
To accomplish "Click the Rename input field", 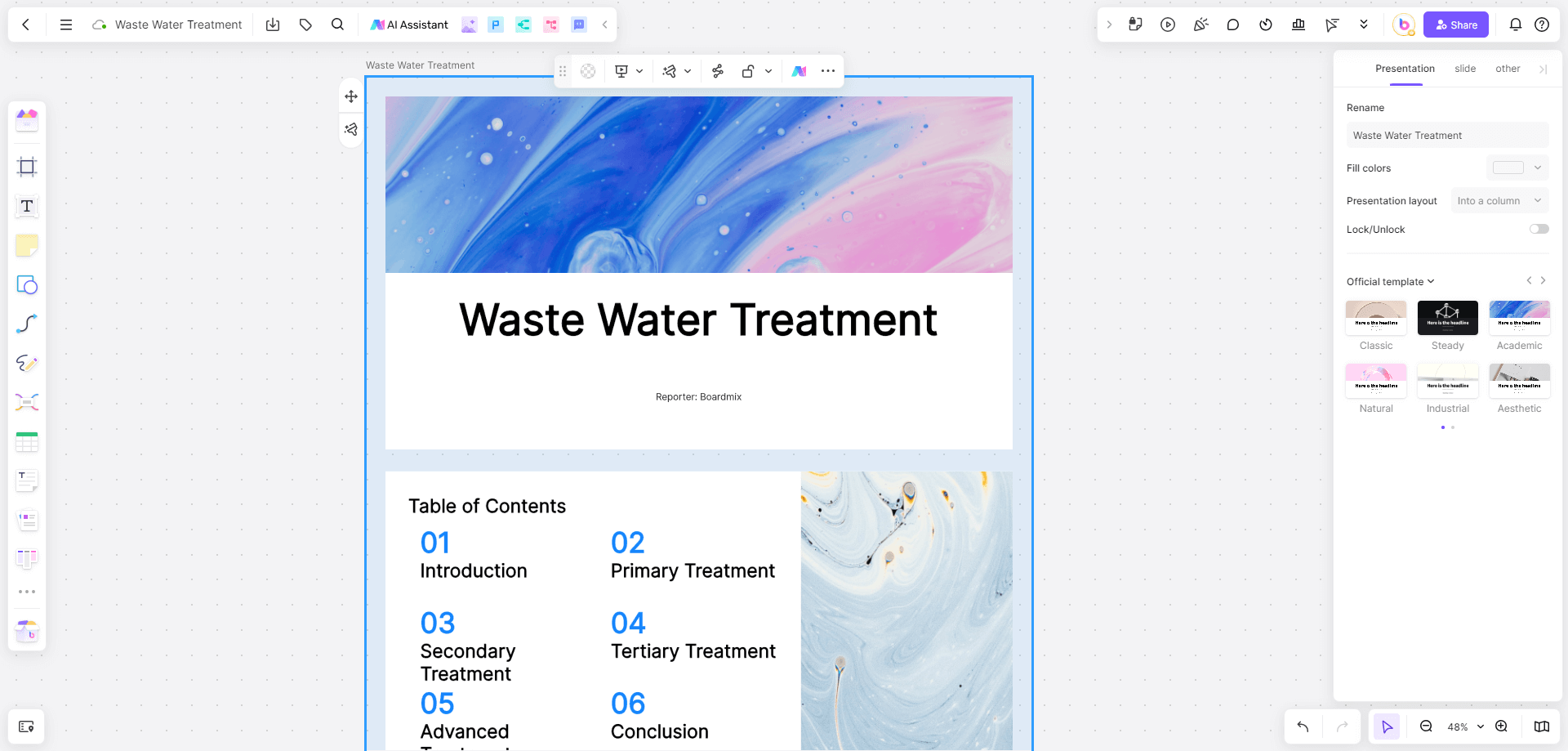I will click(x=1447, y=136).
